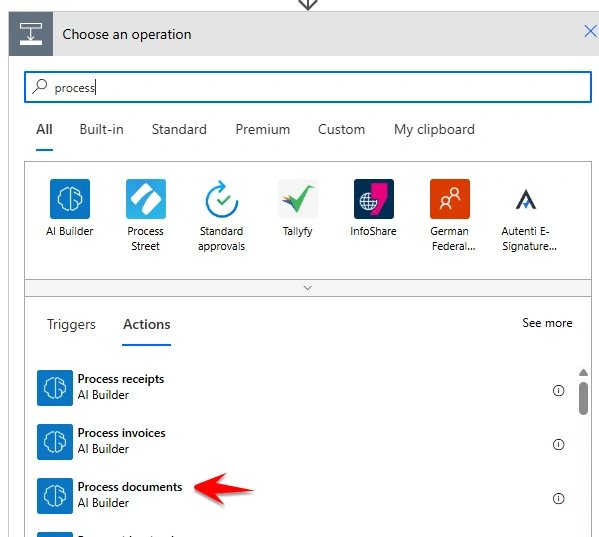The width and height of the screenshot is (599, 537).
Task: Choose the Process Street connector
Action: [146, 199]
